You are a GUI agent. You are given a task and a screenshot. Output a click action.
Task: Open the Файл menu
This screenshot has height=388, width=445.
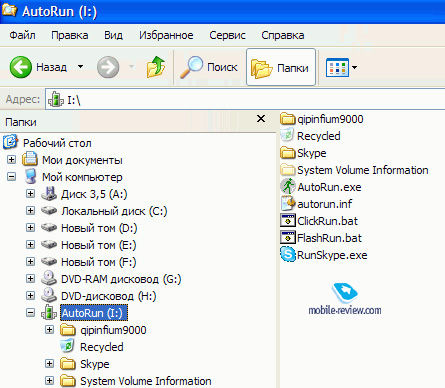[22, 35]
